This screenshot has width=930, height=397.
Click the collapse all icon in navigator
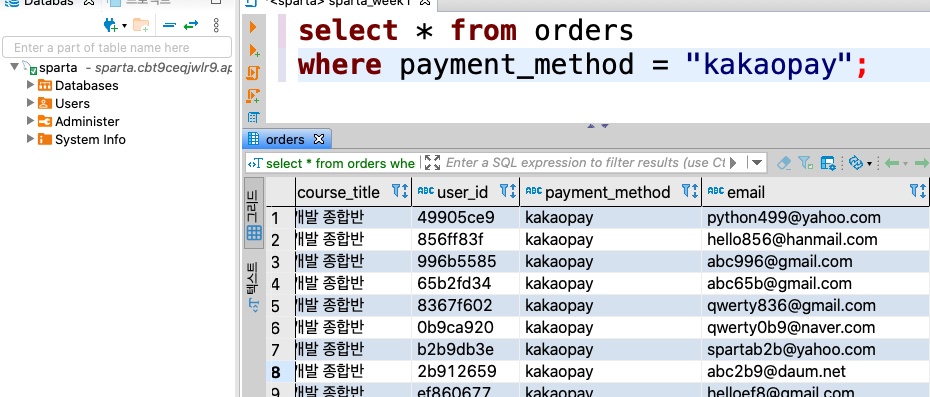click(x=170, y=25)
